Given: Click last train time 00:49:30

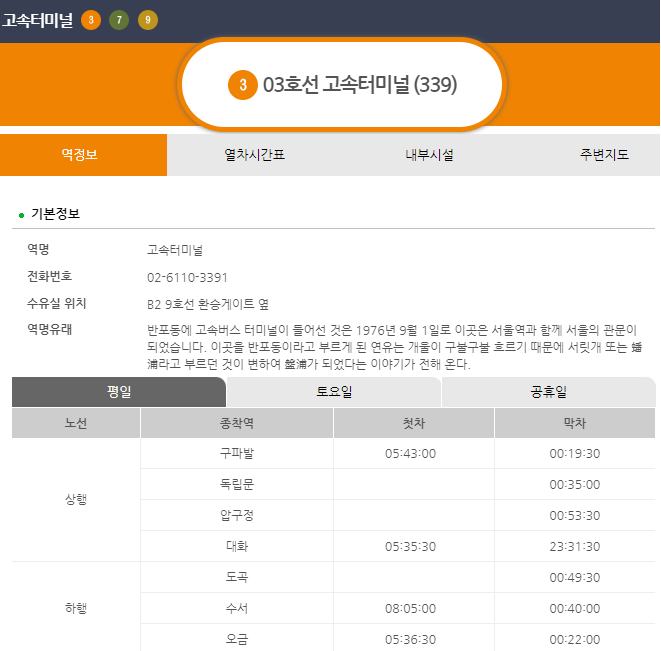Looking at the screenshot, I should (x=575, y=577).
